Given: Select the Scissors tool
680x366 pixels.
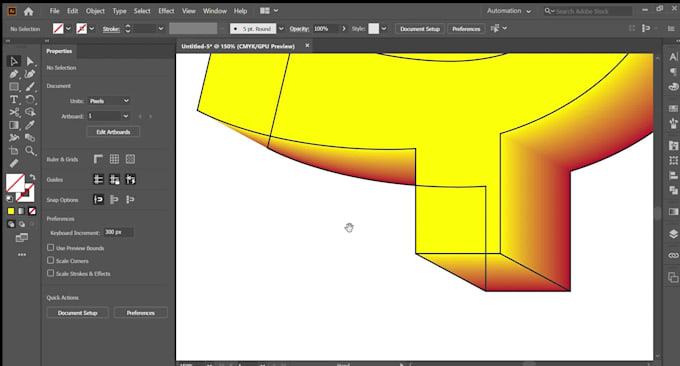Looking at the screenshot, I should pyautogui.click(x=14, y=112).
